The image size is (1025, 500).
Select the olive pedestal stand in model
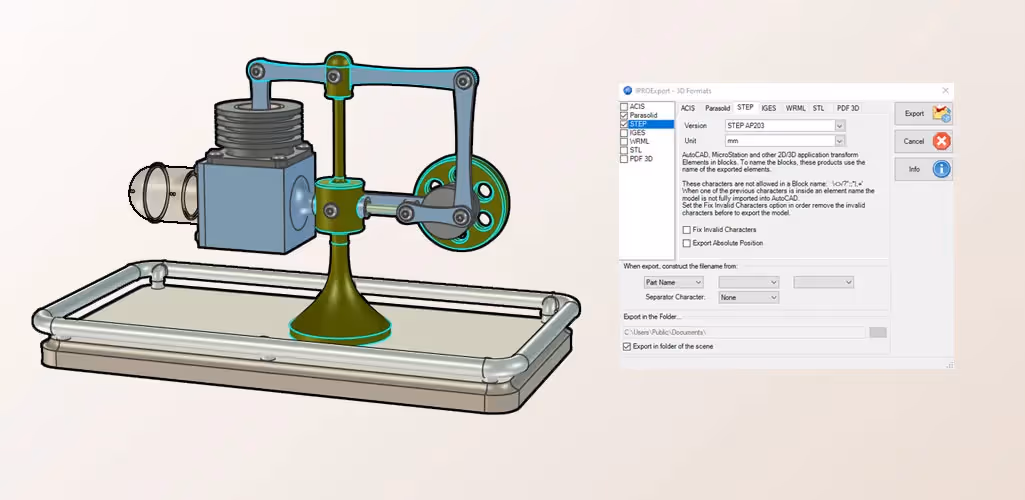(340, 301)
